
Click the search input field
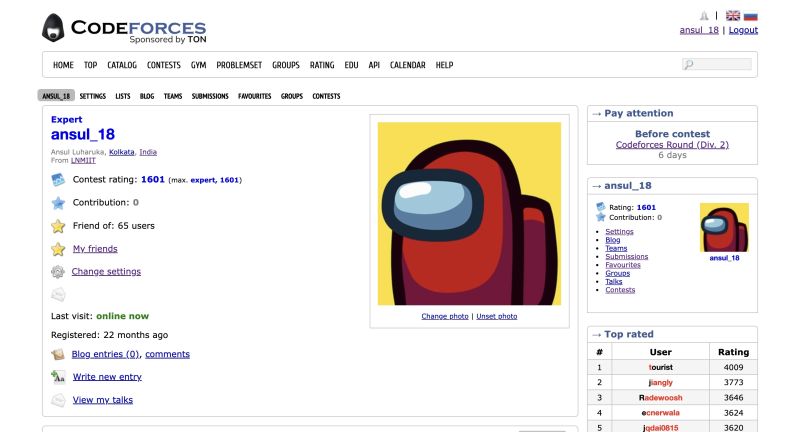click(716, 64)
